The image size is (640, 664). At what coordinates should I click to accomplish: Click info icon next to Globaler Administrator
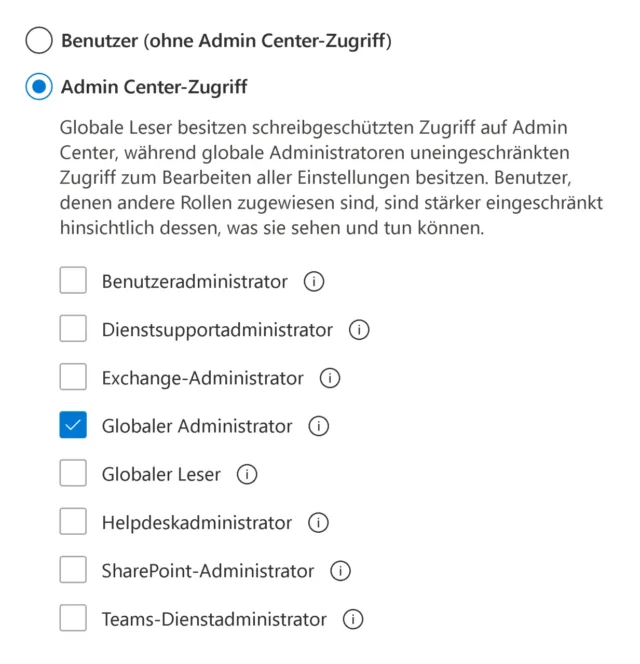319,427
